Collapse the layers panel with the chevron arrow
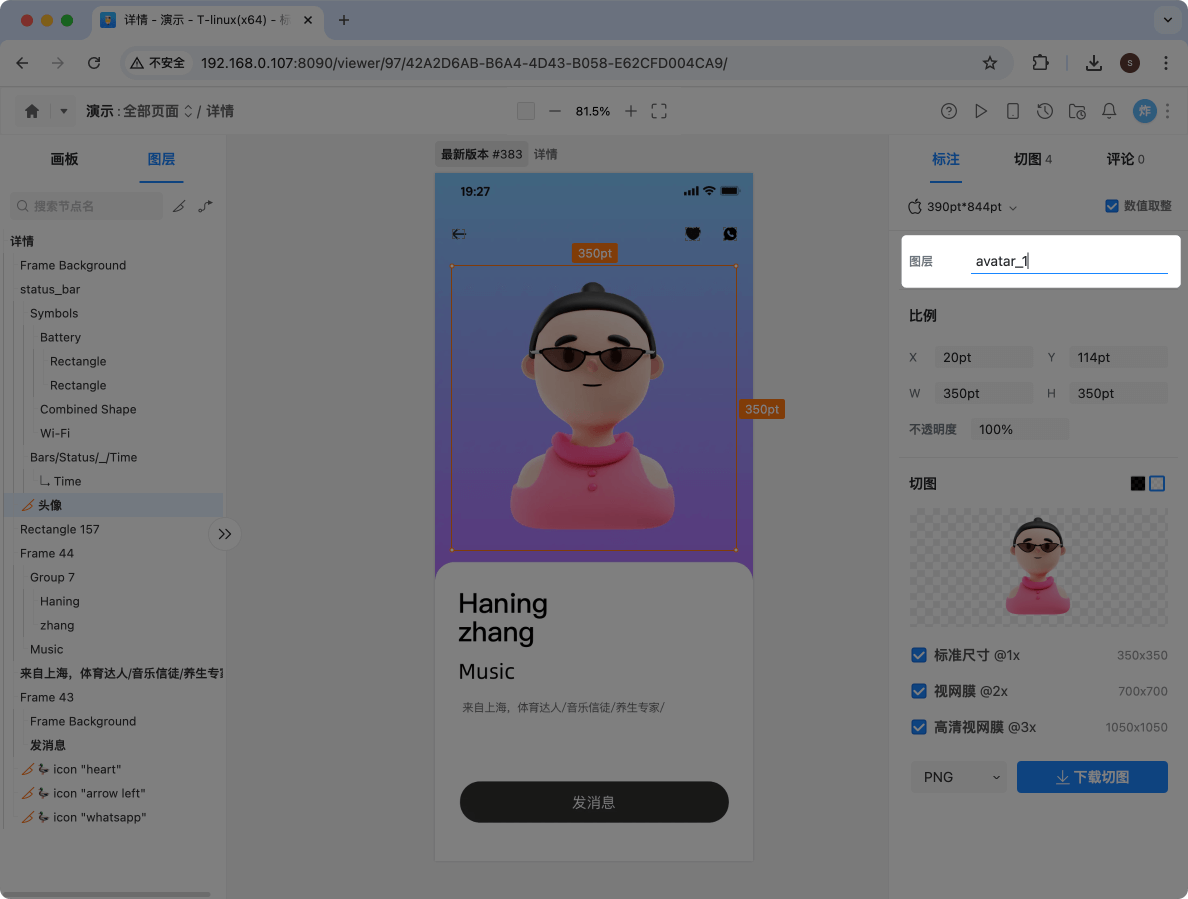 coord(224,534)
